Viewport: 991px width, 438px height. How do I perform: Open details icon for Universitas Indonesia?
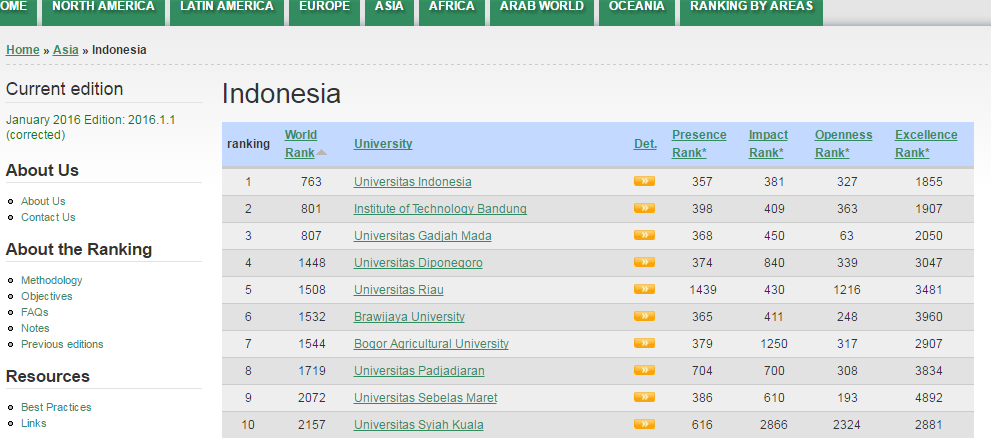pyautogui.click(x=644, y=181)
